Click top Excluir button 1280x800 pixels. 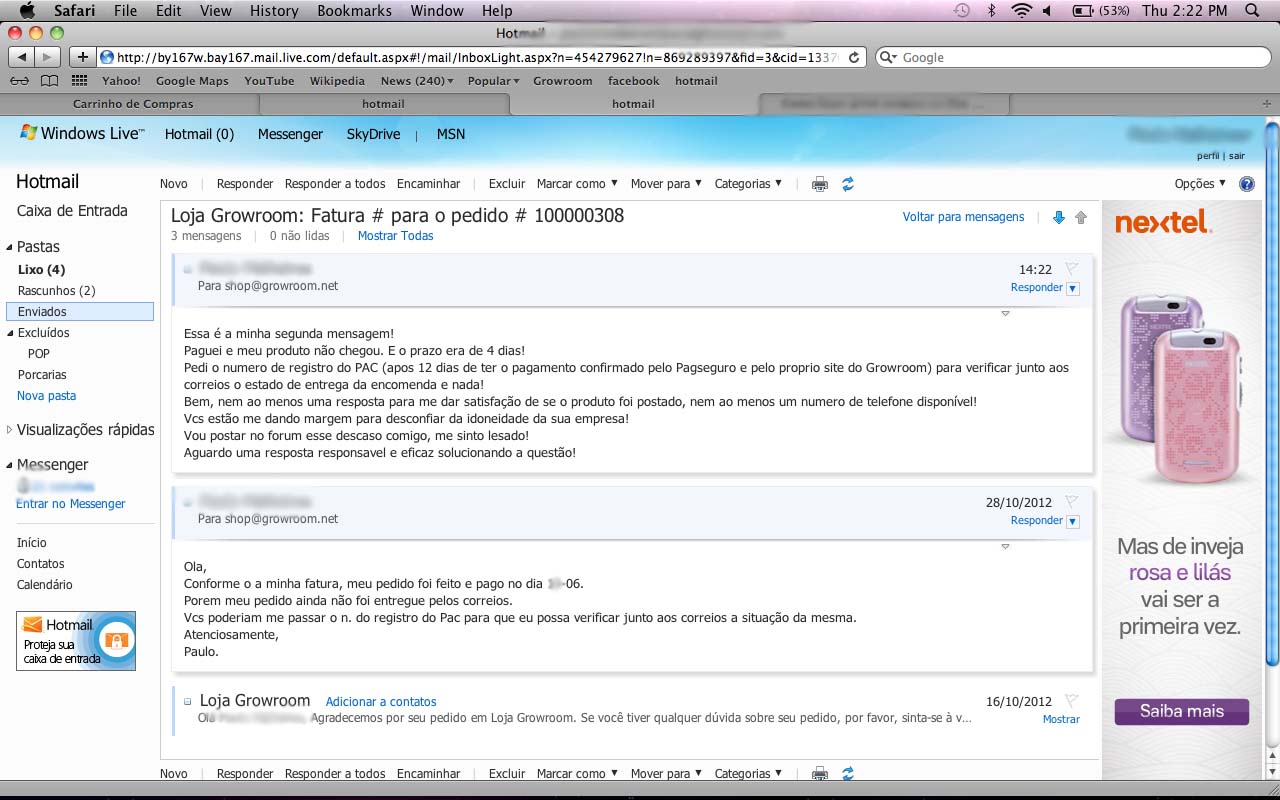507,183
